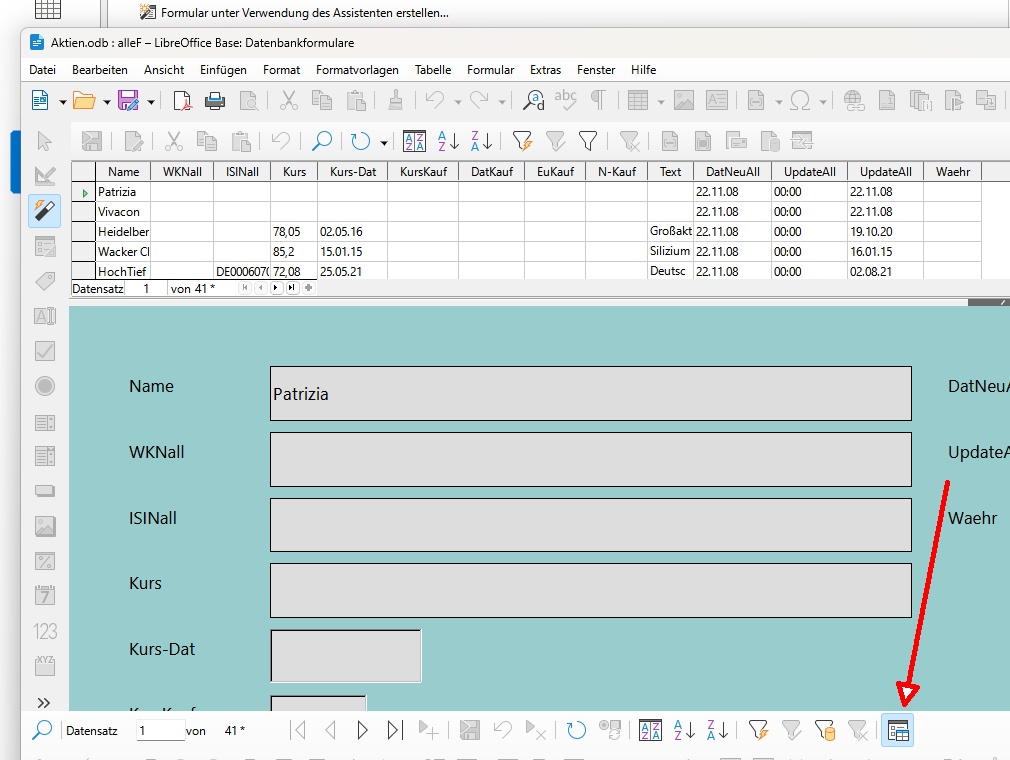Open the Extras menu
This screenshot has width=1010, height=760.
[545, 70]
